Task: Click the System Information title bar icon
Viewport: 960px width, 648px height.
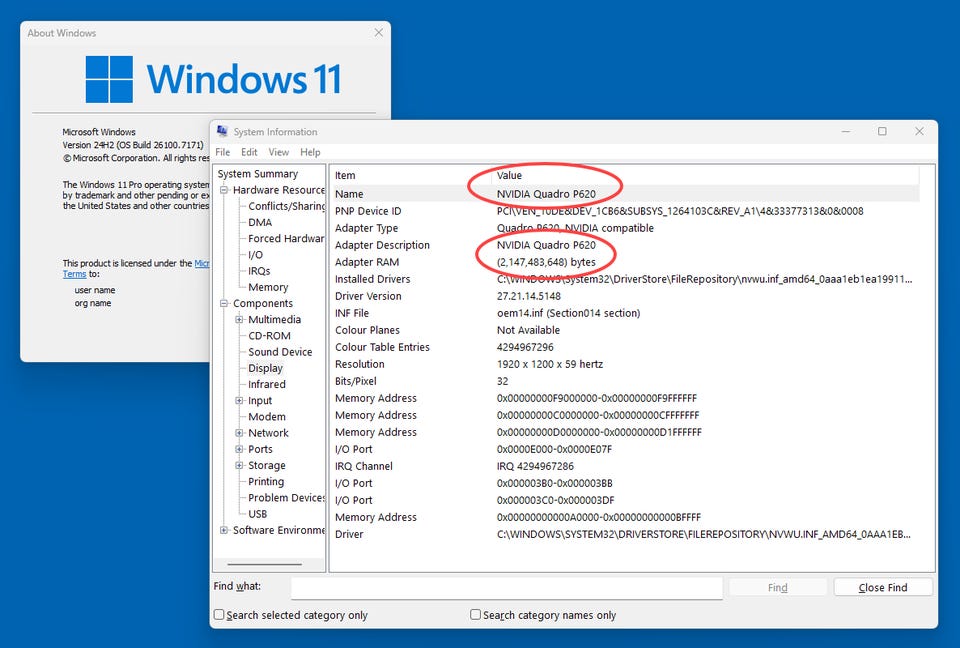Action: coord(222,132)
